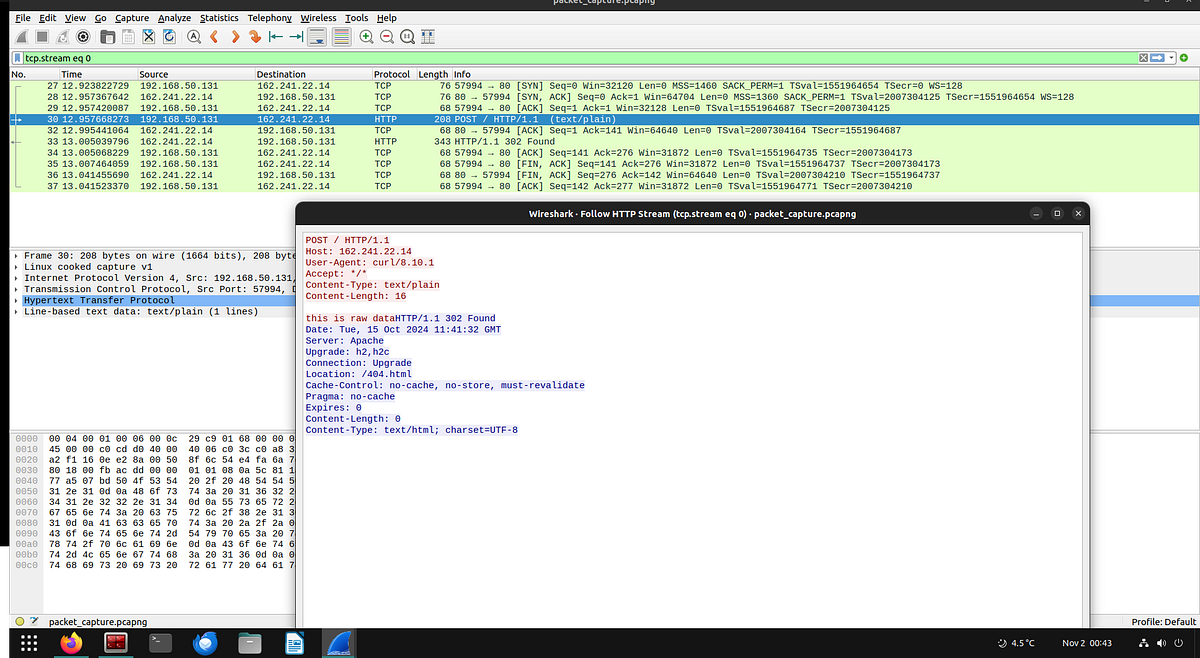Open the Tools menu
Image resolution: width=1200 pixels, height=658 pixels.
click(x=357, y=18)
